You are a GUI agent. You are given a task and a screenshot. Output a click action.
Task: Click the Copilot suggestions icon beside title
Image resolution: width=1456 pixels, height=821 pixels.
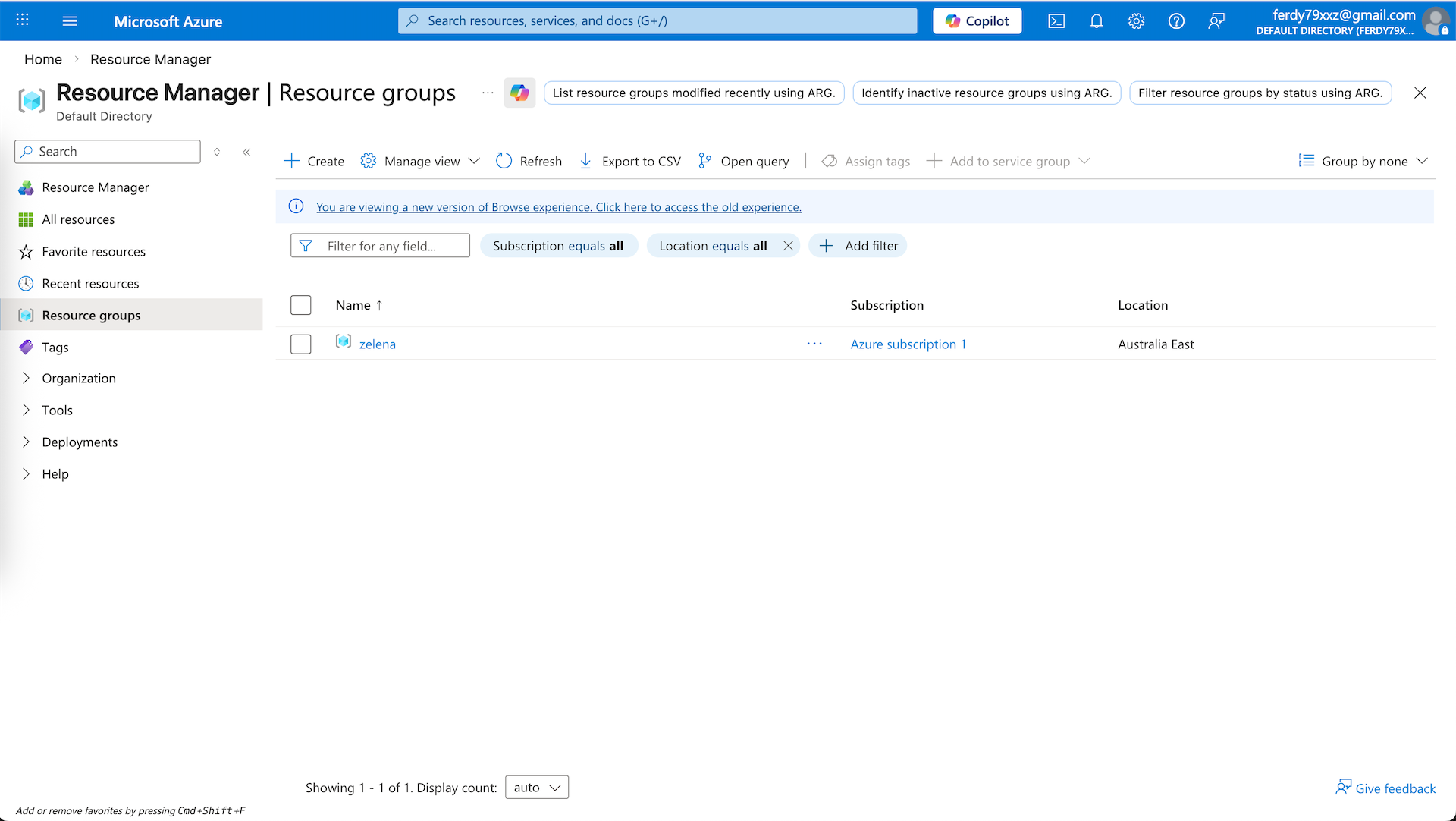tap(519, 93)
